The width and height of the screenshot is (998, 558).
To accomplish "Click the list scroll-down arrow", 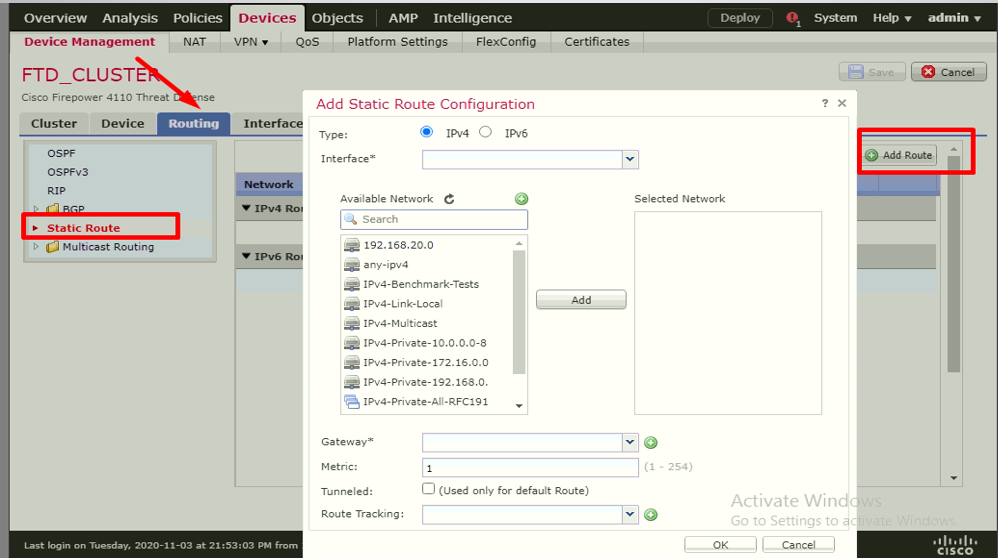I will tap(519, 406).
